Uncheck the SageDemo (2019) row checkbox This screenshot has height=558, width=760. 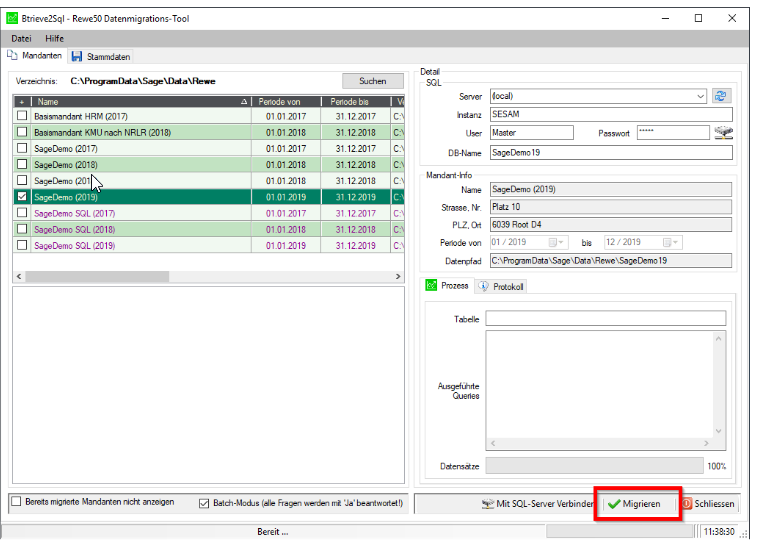22,196
